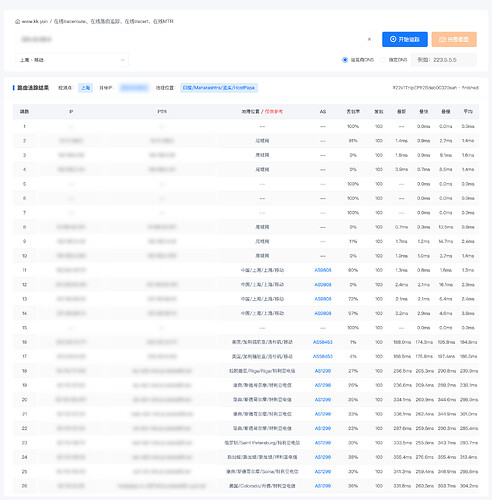Click the 91% loss value in hop 2

pyautogui.click(x=353, y=141)
